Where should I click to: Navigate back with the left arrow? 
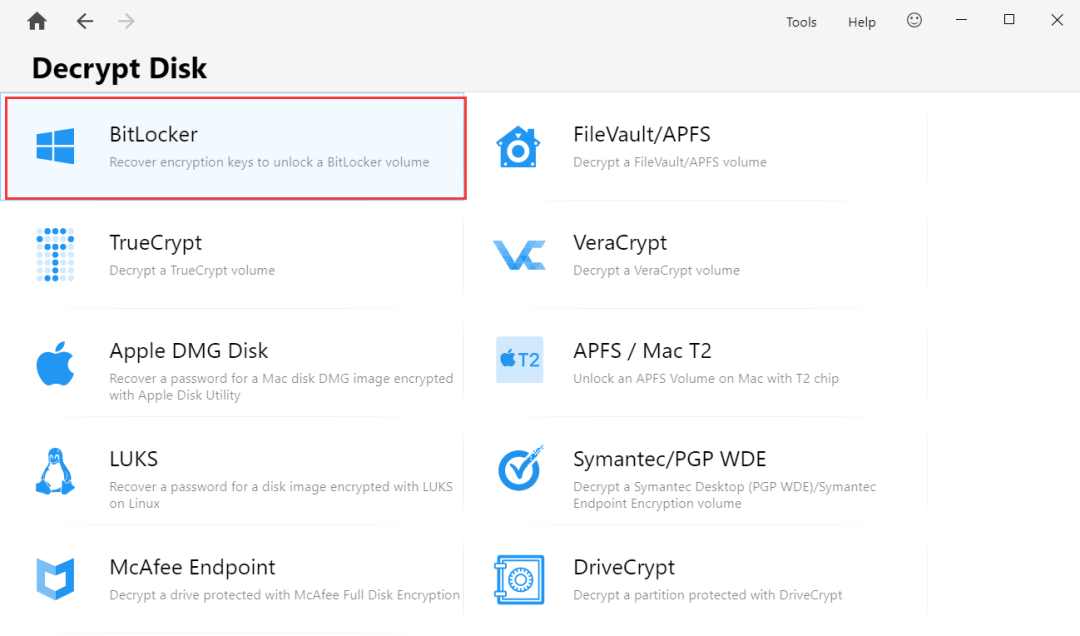pos(85,21)
